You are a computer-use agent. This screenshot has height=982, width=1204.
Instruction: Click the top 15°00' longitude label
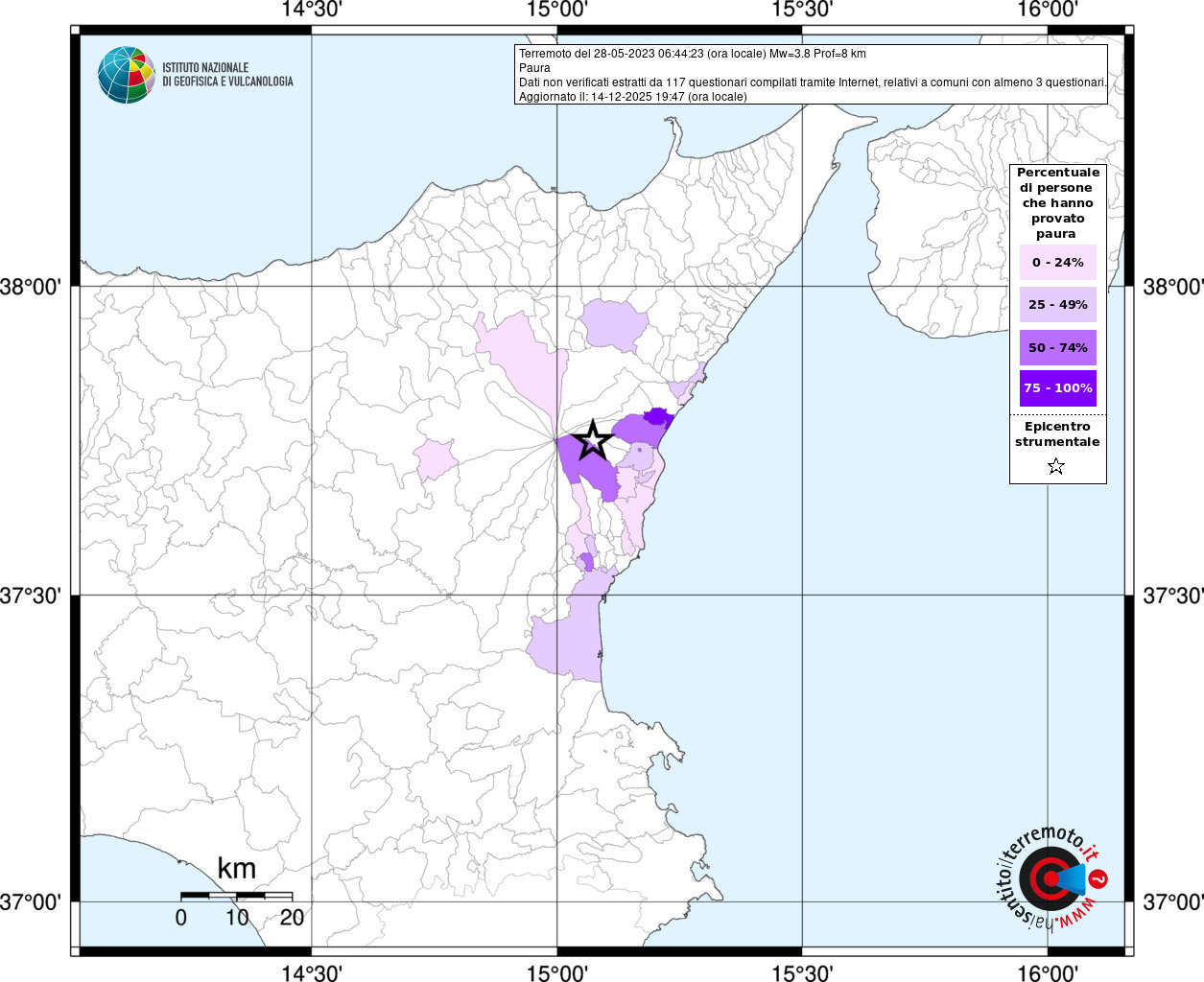point(557,10)
